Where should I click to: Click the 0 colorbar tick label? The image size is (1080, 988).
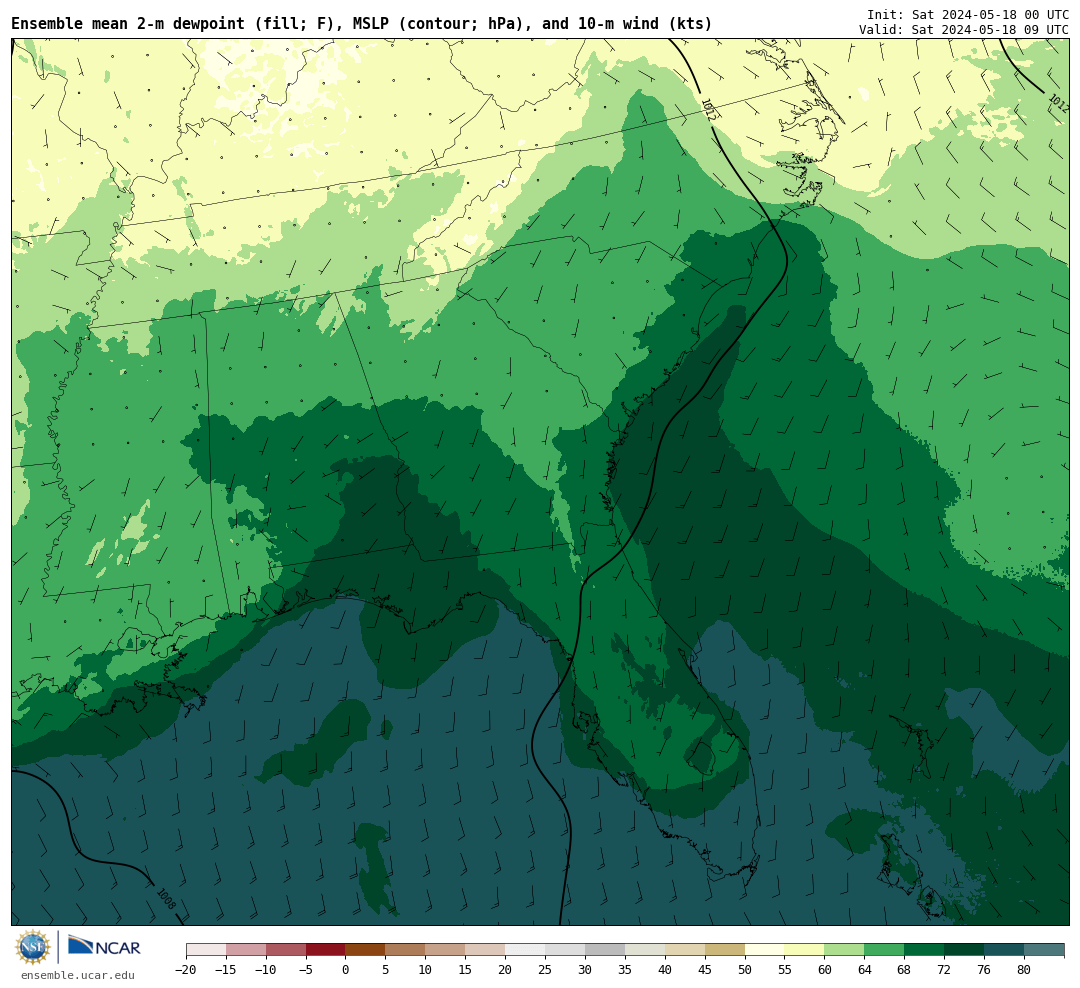pos(346,970)
